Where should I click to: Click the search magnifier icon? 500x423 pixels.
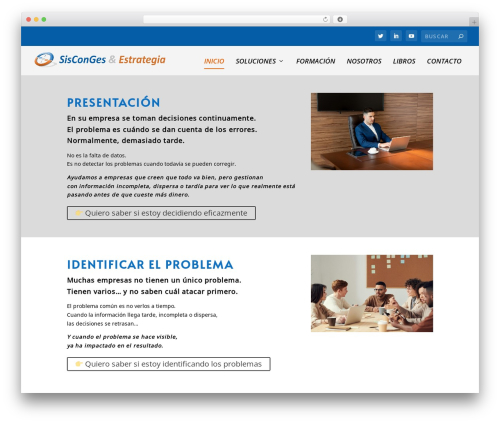tap(461, 36)
